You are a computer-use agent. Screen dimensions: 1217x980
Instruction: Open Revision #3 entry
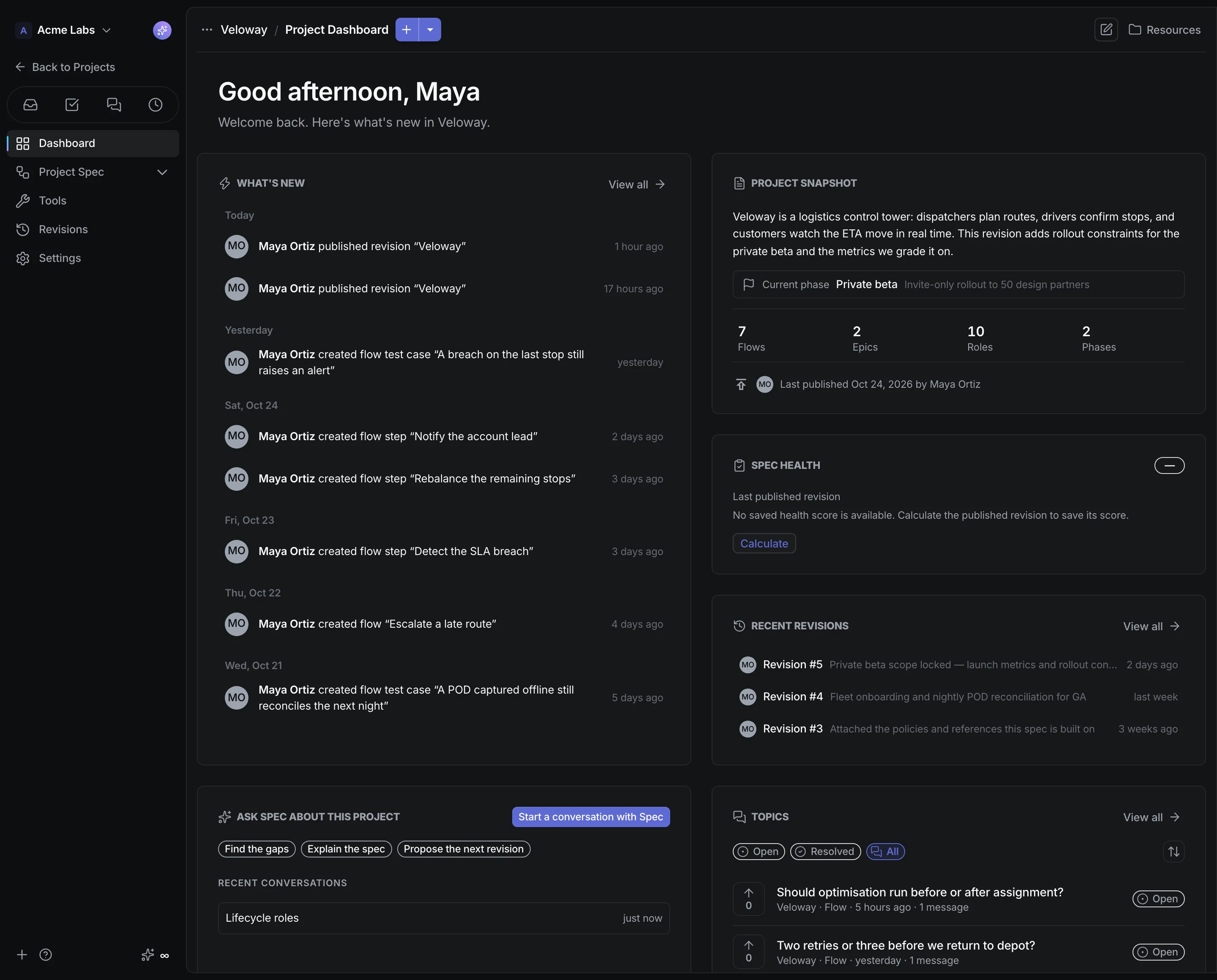958,730
